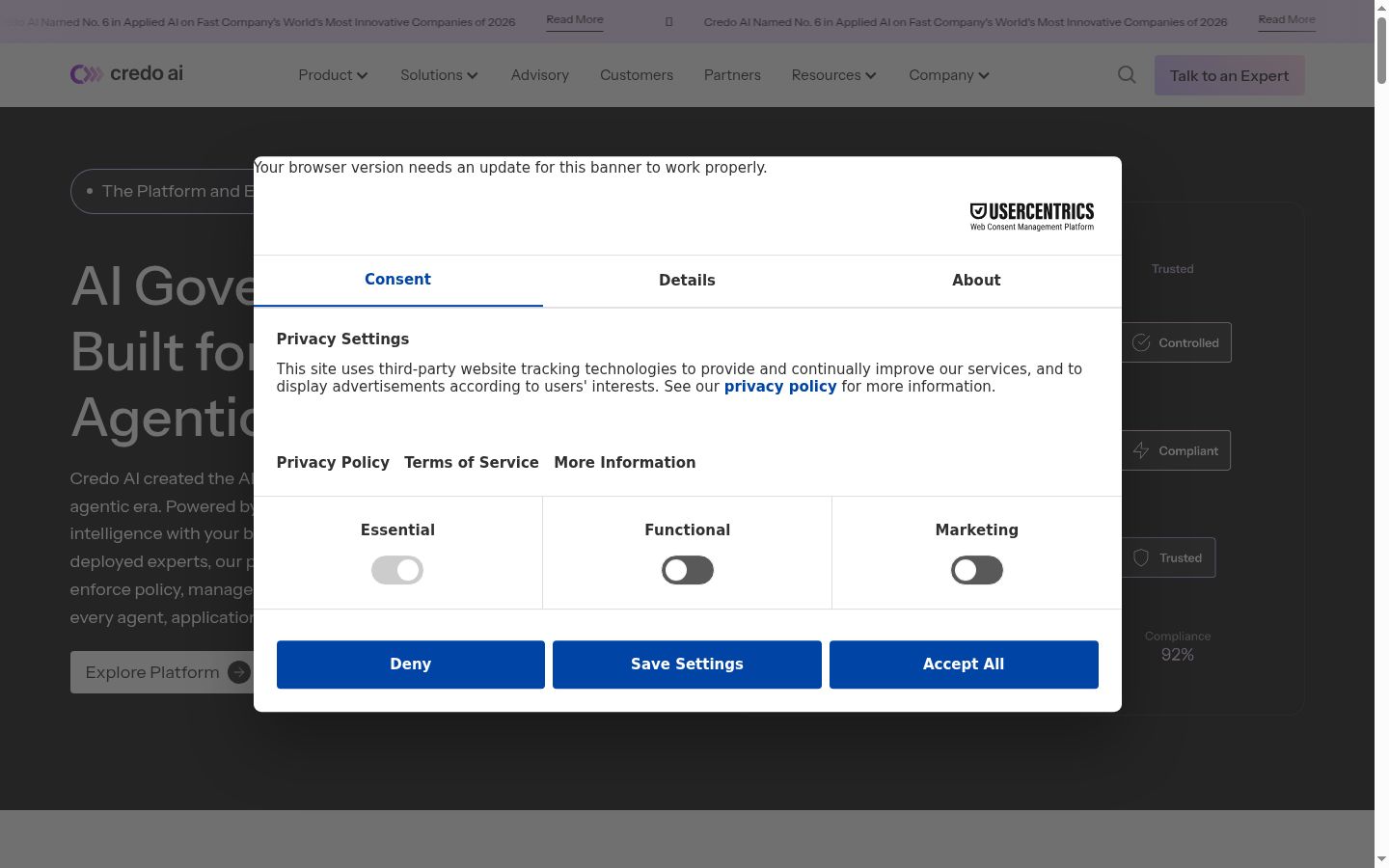Click the Compliant lightning icon

[1141, 450]
